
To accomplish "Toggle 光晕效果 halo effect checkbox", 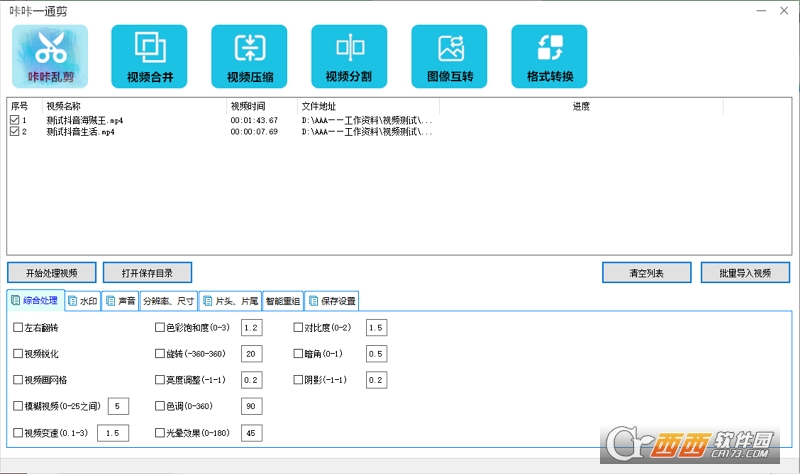I will 160,433.
